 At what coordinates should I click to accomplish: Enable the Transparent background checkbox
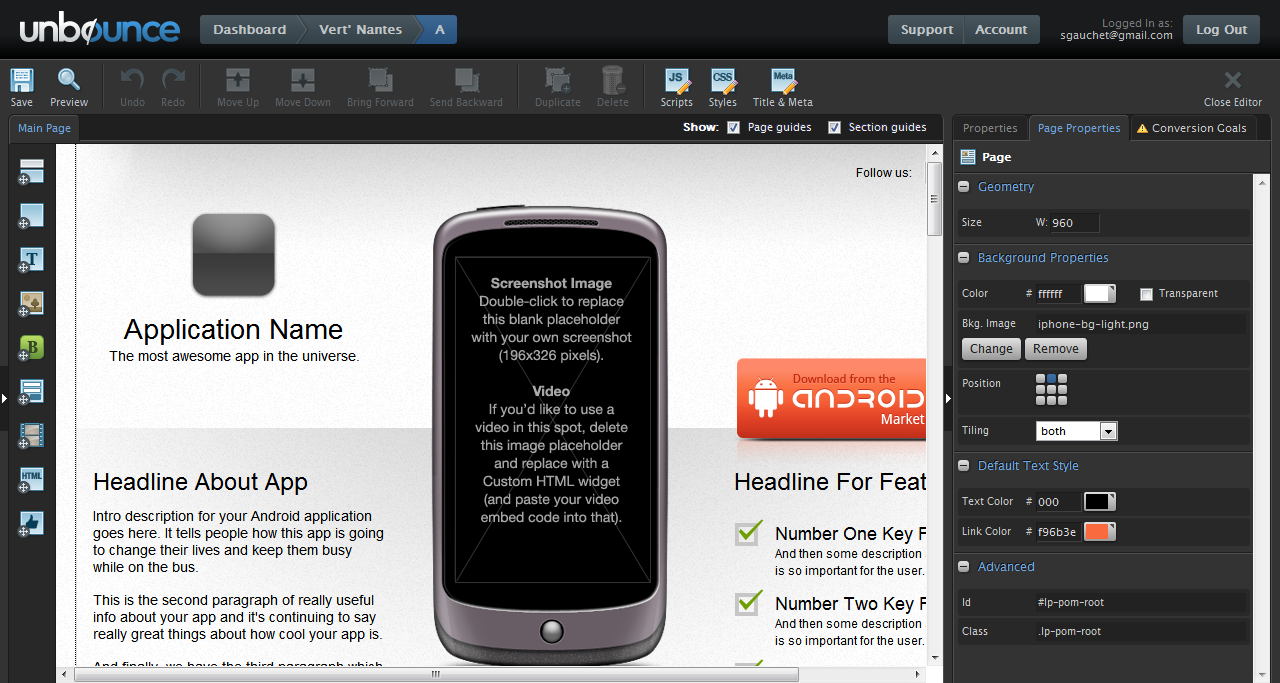tap(1146, 294)
